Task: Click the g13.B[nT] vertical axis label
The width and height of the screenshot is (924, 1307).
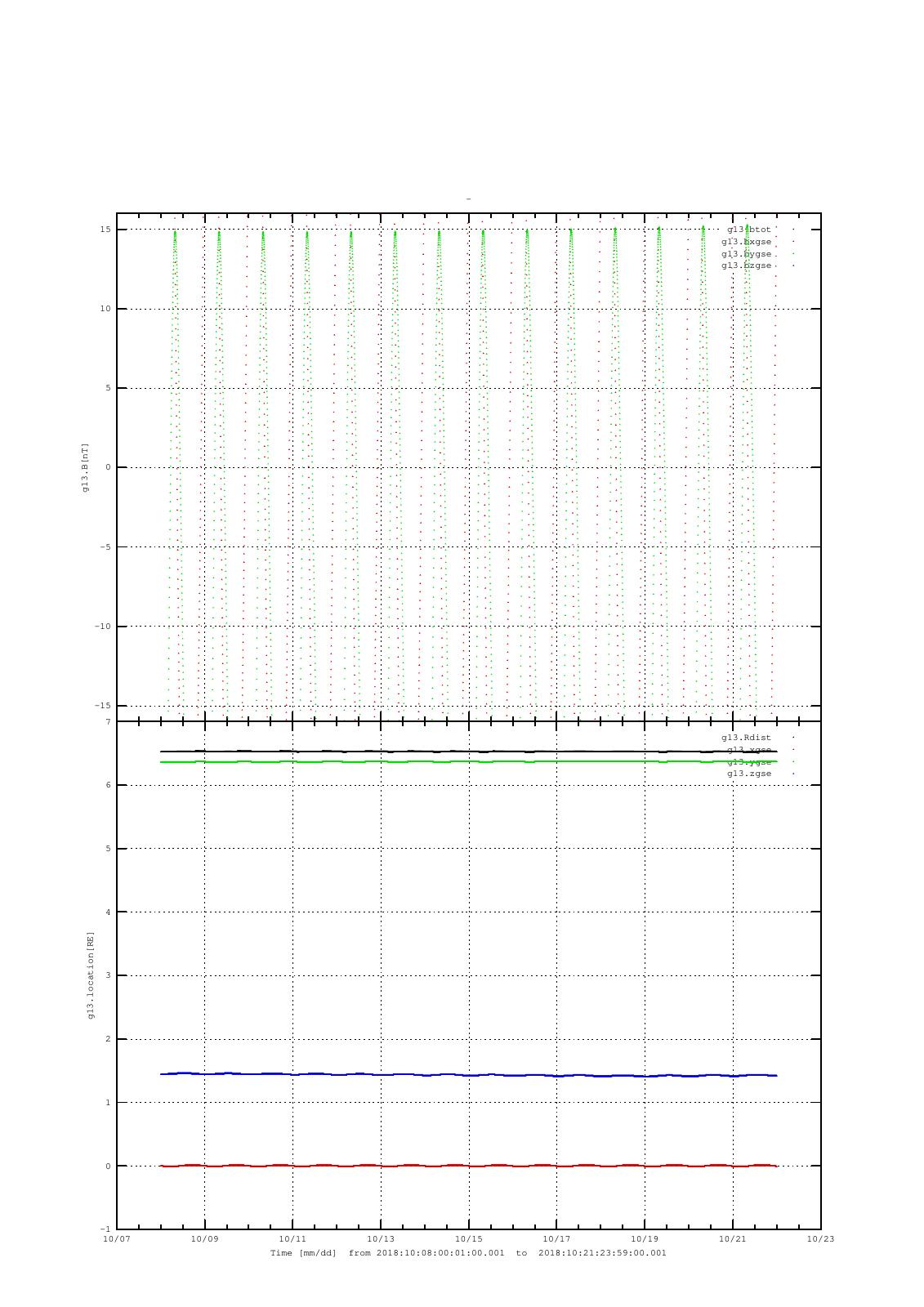Action: (85, 467)
